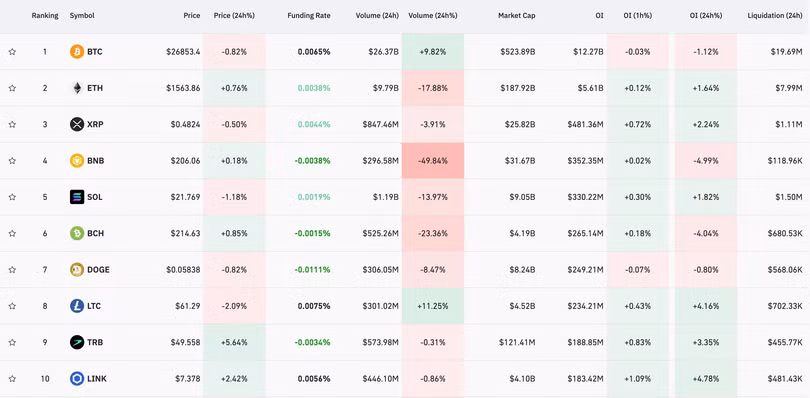Click the Dogecoin DOGE icon
This screenshot has height=398, width=810.
point(76,270)
